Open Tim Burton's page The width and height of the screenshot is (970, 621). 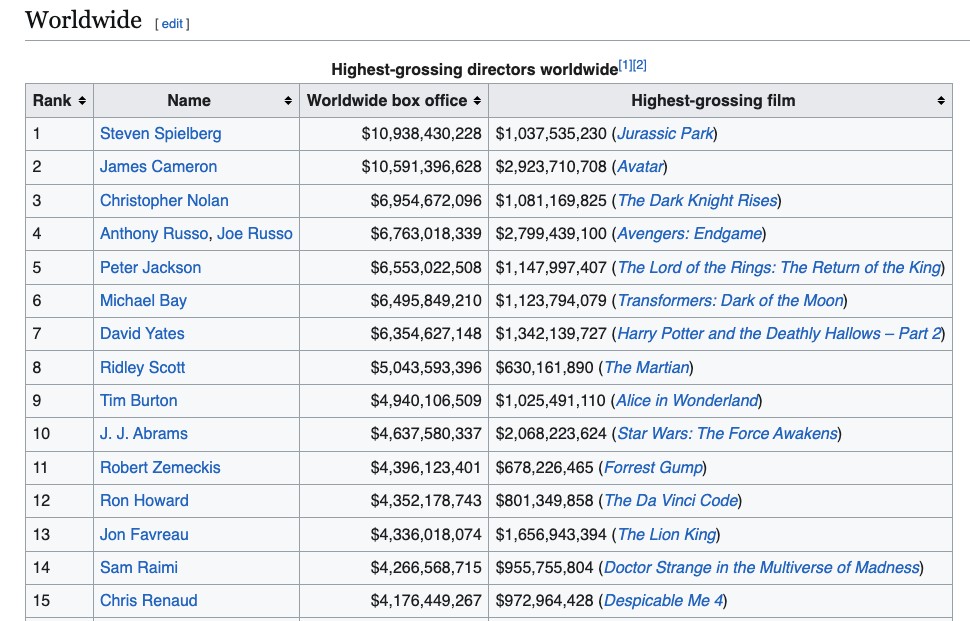point(139,400)
